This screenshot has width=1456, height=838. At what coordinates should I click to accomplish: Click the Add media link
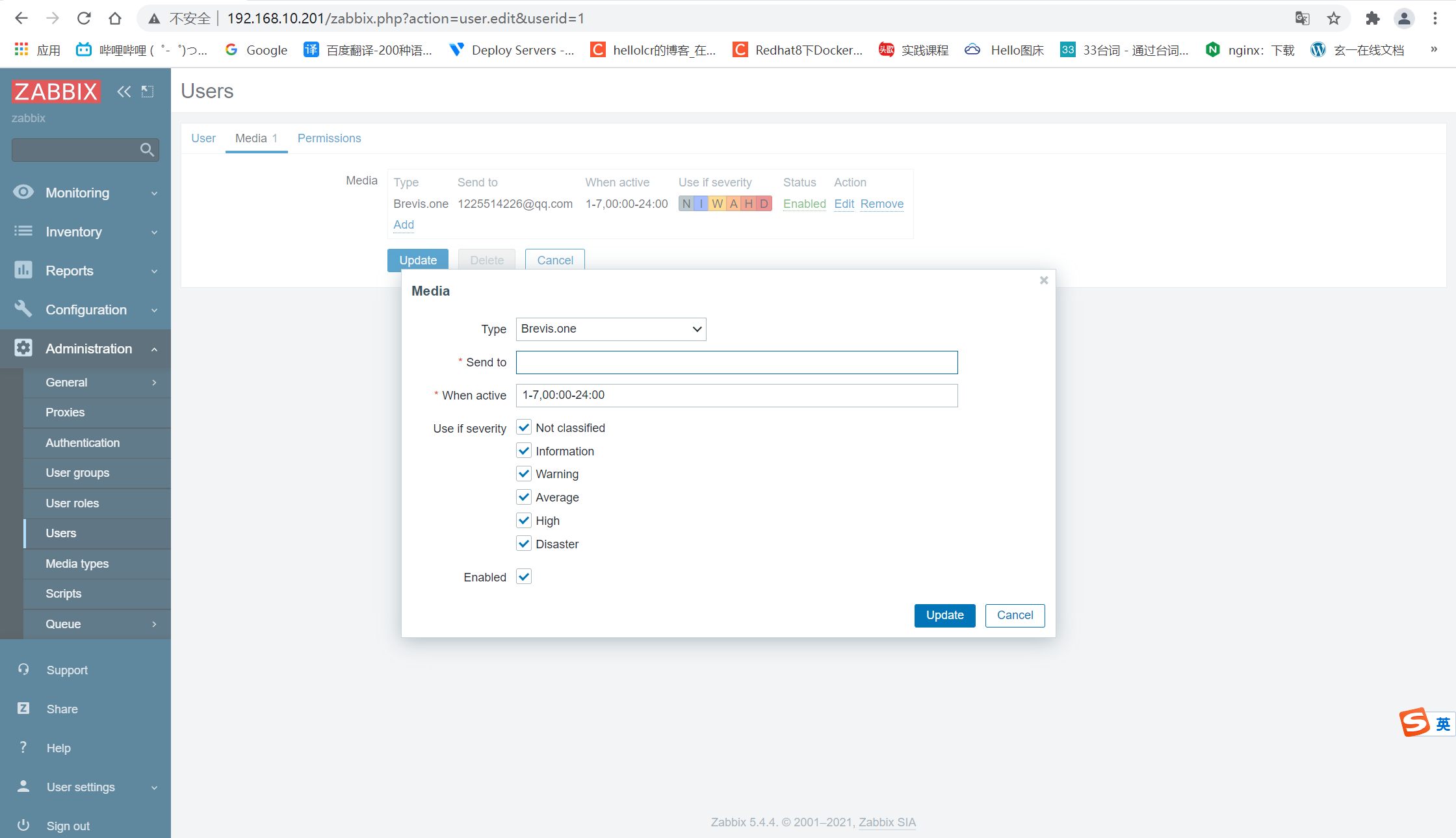[x=404, y=225]
